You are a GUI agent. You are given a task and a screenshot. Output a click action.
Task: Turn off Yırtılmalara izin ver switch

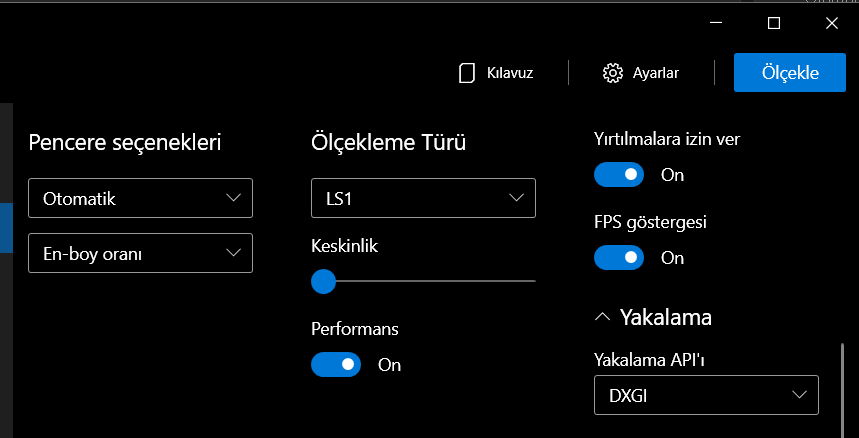619,175
